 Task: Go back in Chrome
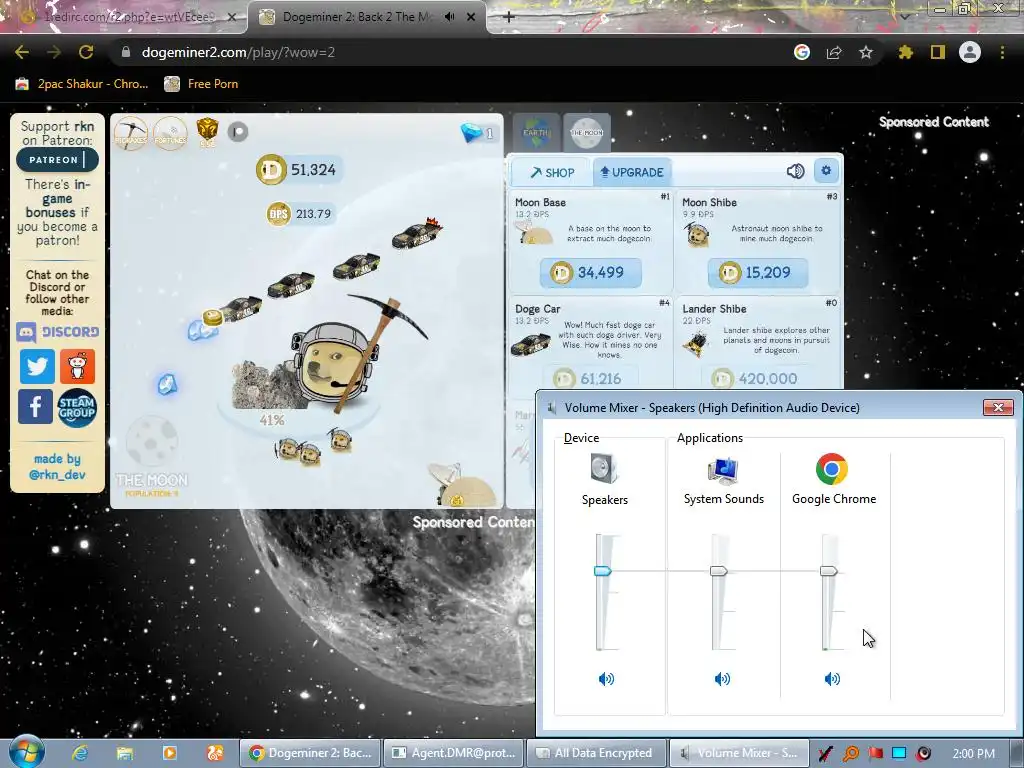point(22,52)
